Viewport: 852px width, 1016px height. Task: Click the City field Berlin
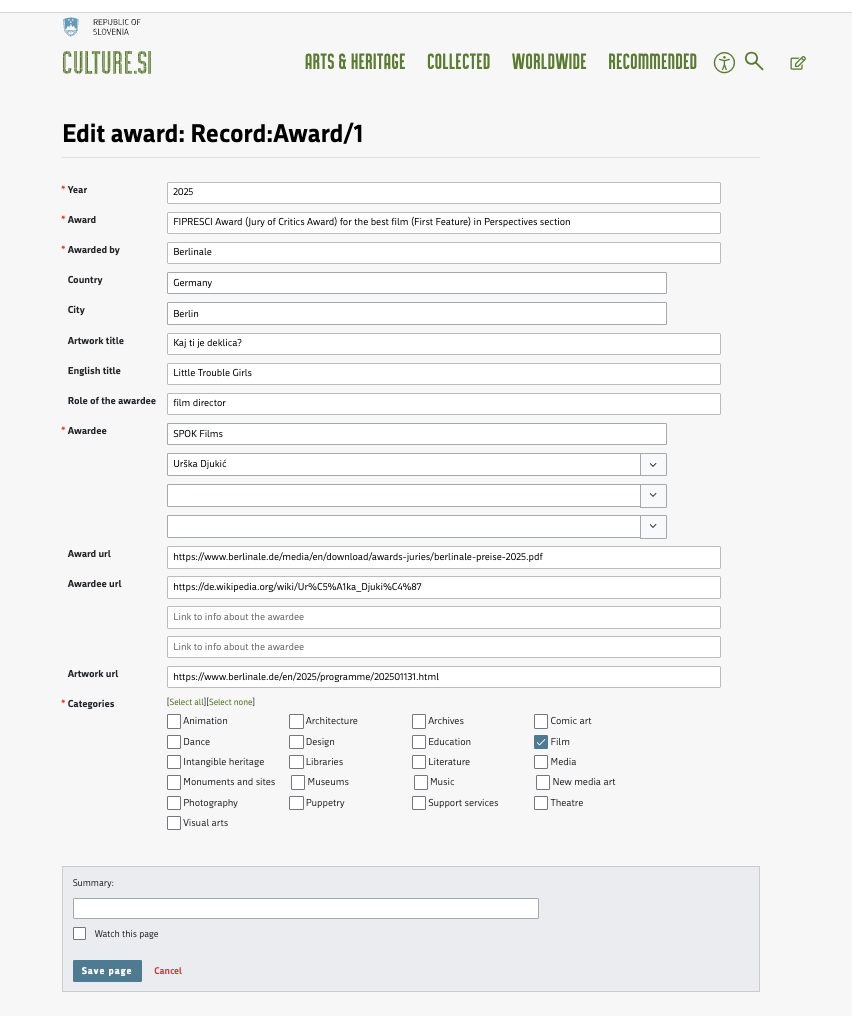(417, 314)
